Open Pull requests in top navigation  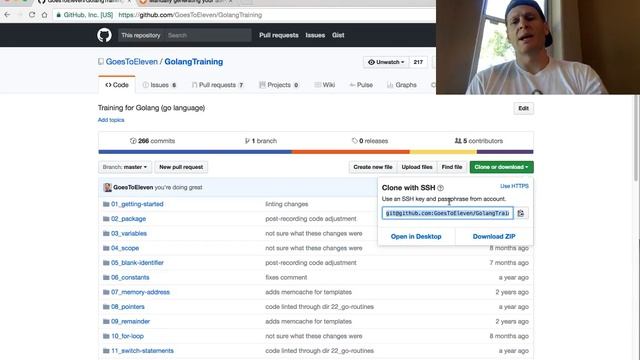[278, 35]
